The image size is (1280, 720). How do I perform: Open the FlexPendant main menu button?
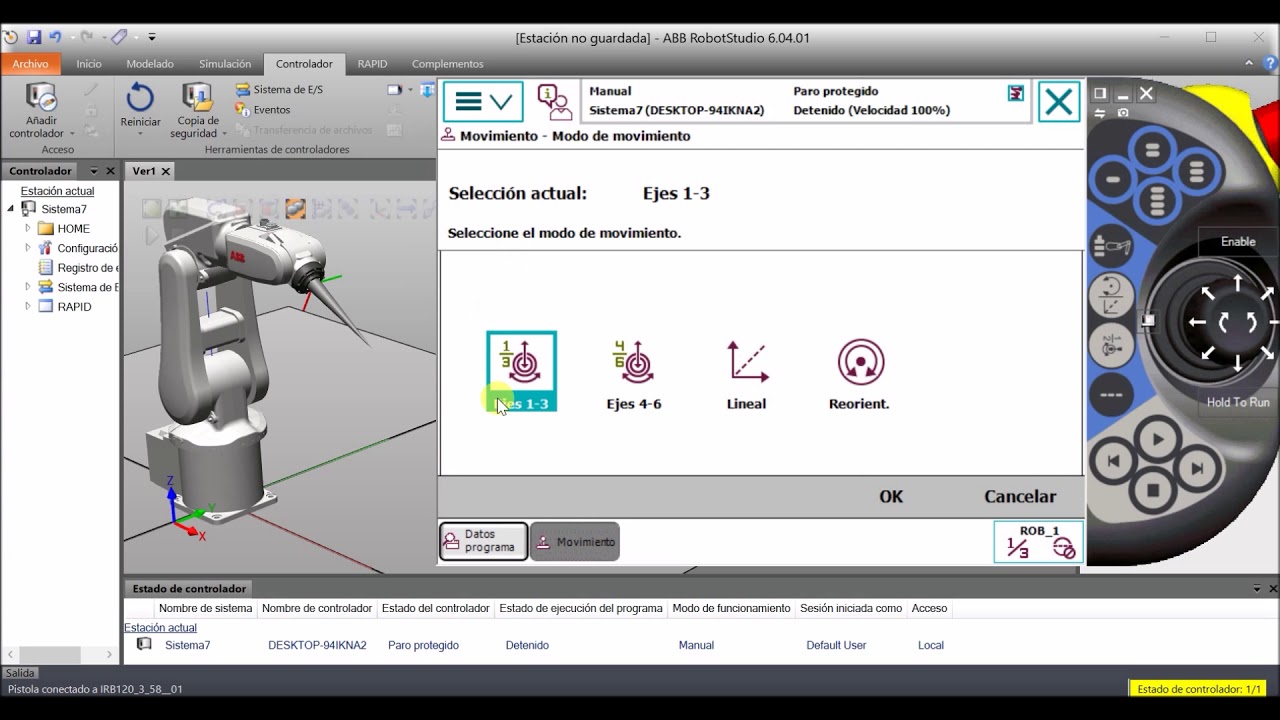(483, 101)
